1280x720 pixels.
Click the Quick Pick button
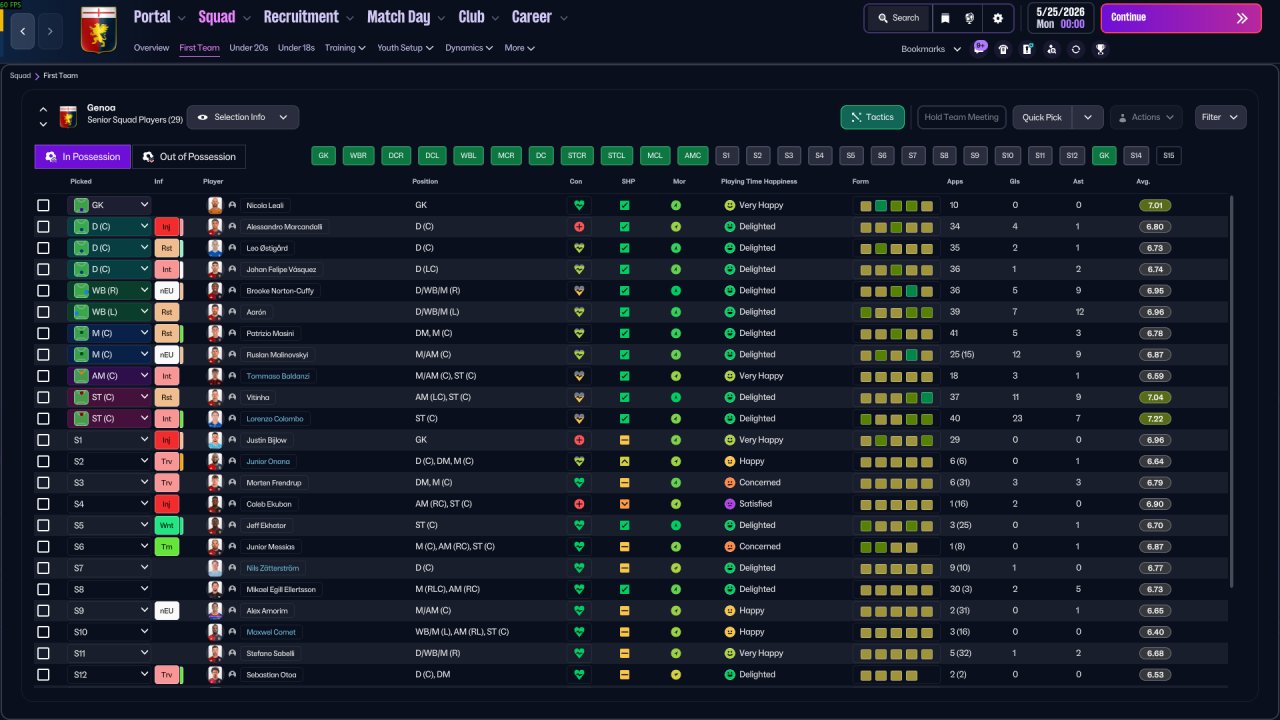pos(1043,117)
